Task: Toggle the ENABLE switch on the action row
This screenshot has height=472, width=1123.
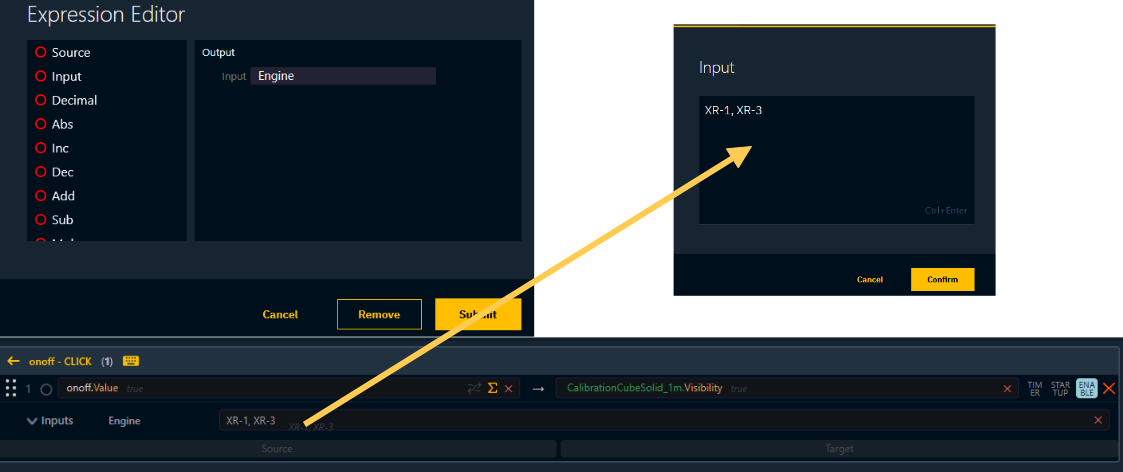Action: click(1086, 388)
